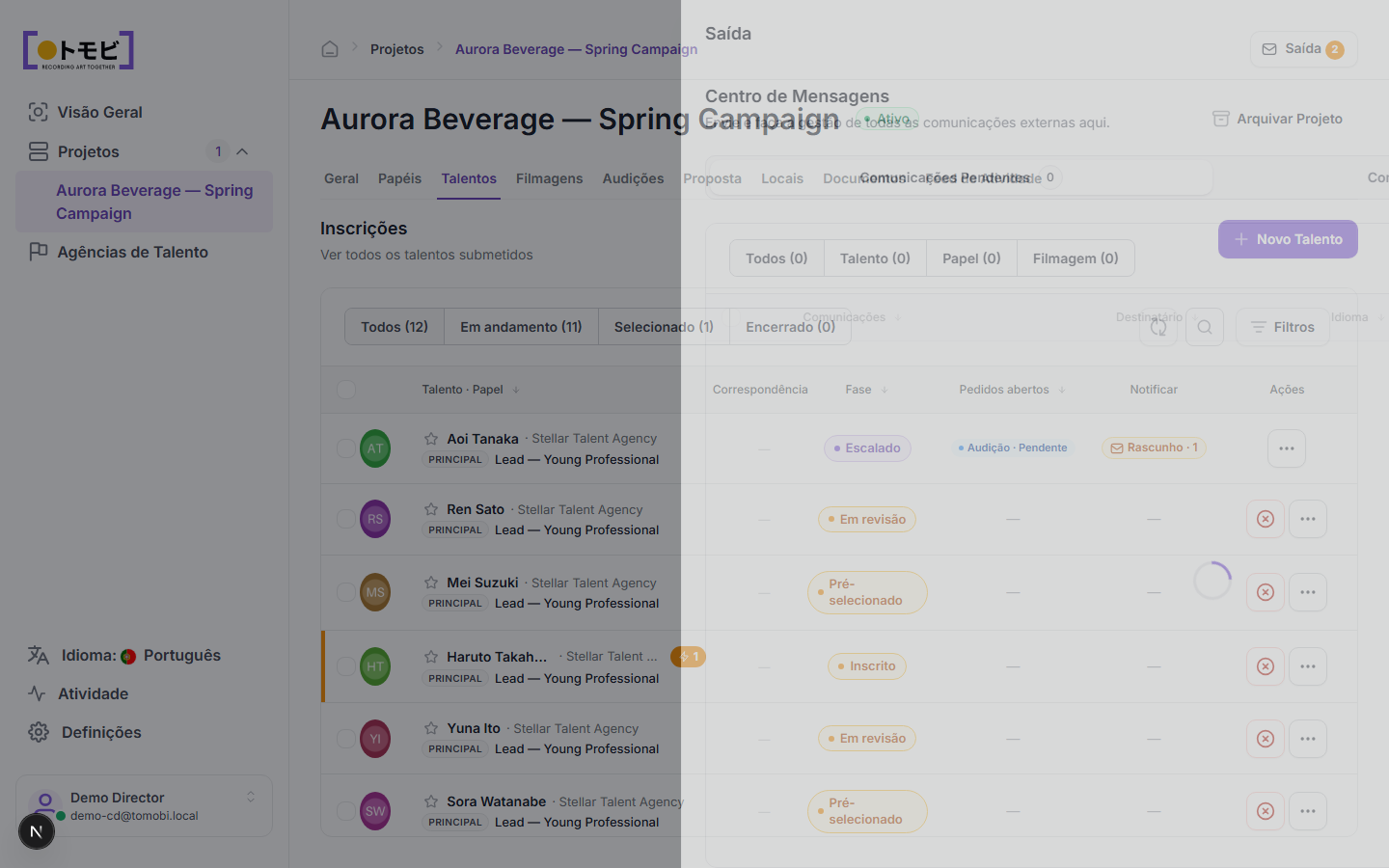Open more actions for Sora Watanabe
1389x868 pixels.
(1308, 811)
